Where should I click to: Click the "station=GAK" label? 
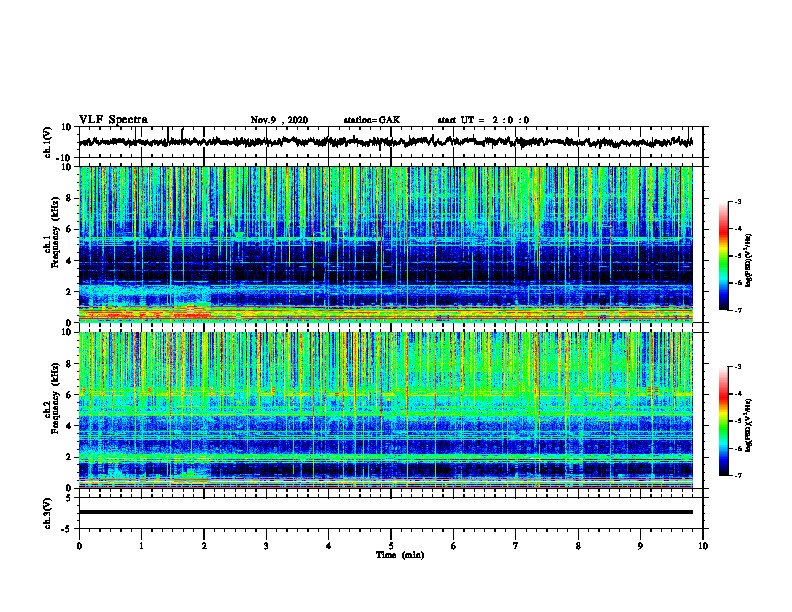click(372, 120)
